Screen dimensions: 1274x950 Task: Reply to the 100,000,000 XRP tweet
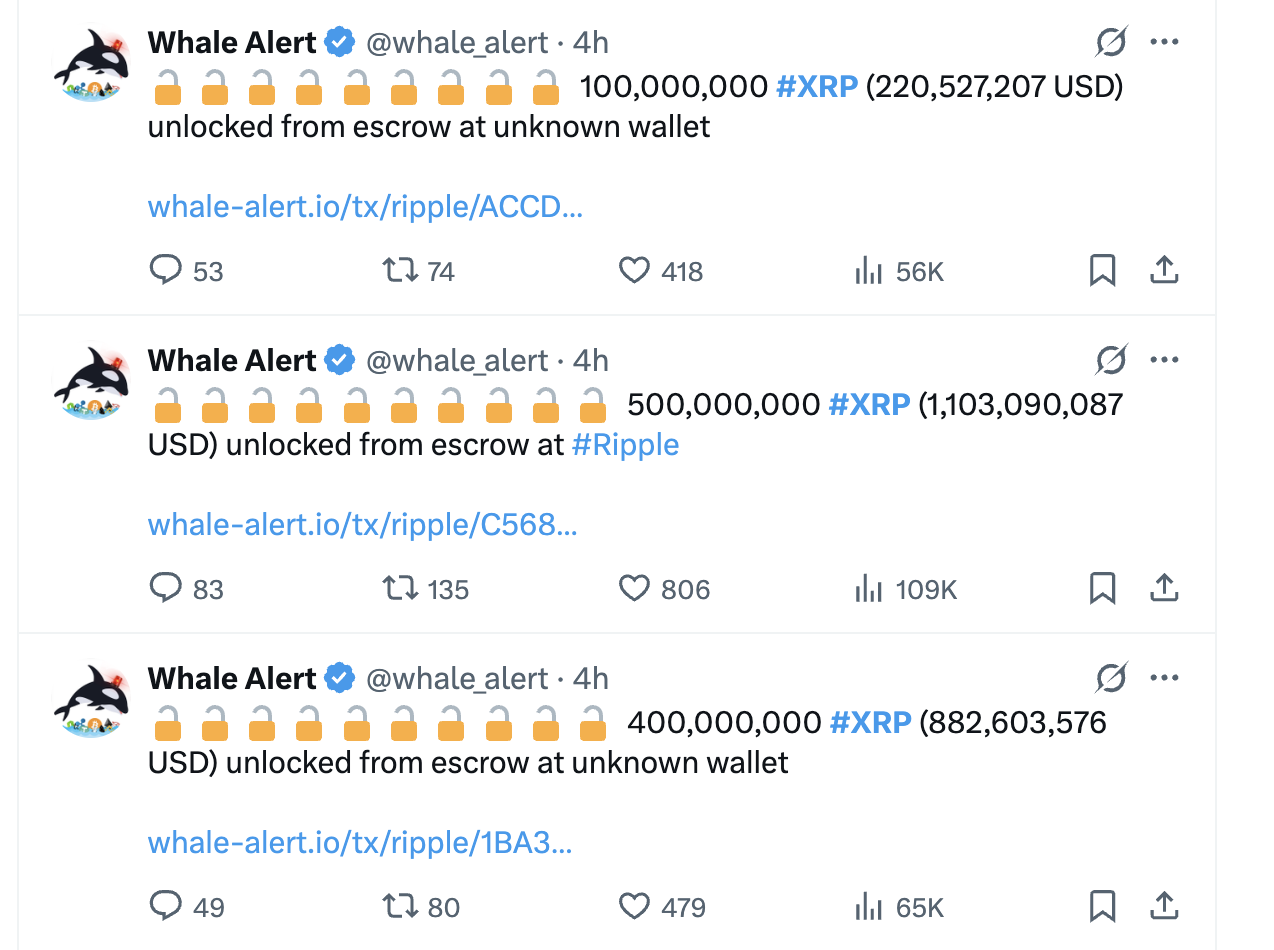click(x=166, y=270)
